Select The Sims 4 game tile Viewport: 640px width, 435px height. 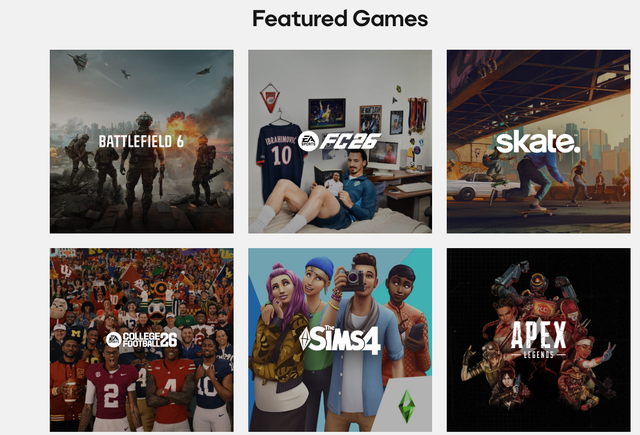340,340
